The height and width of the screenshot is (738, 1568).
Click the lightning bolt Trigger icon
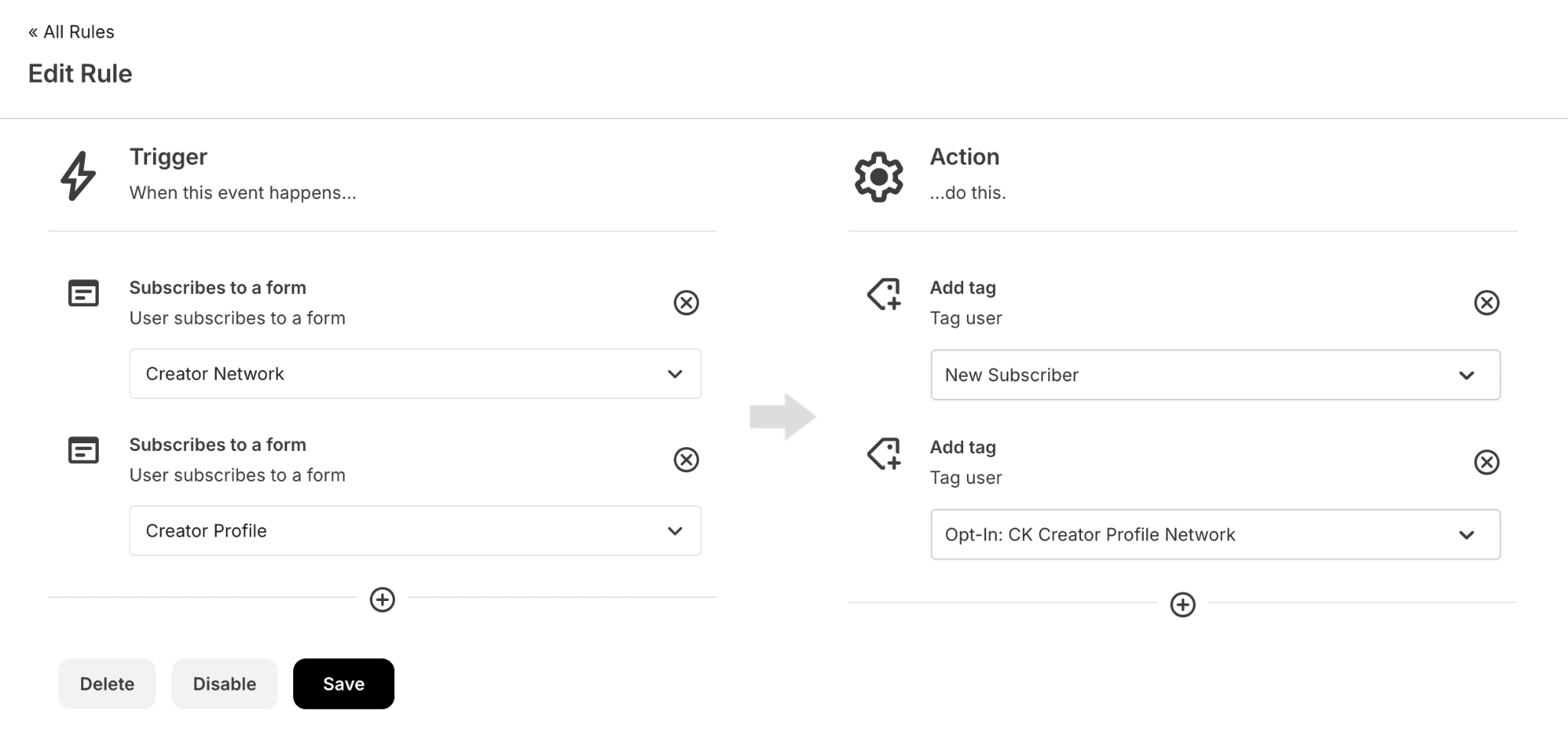coord(78,176)
